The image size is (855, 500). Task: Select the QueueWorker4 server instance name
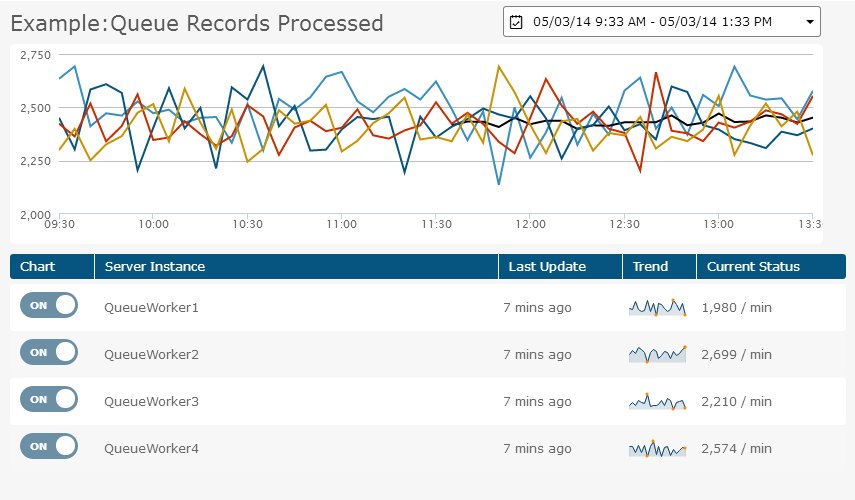click(152, 448)
